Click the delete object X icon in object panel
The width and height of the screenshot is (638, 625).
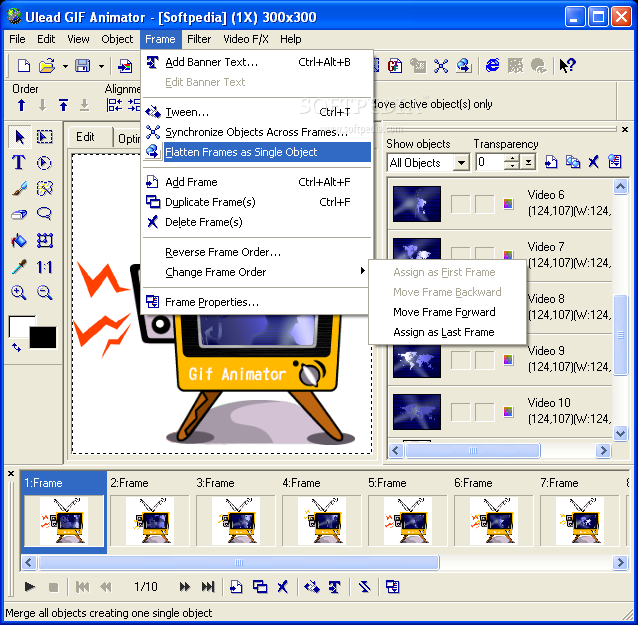click(x=594, y=162)
